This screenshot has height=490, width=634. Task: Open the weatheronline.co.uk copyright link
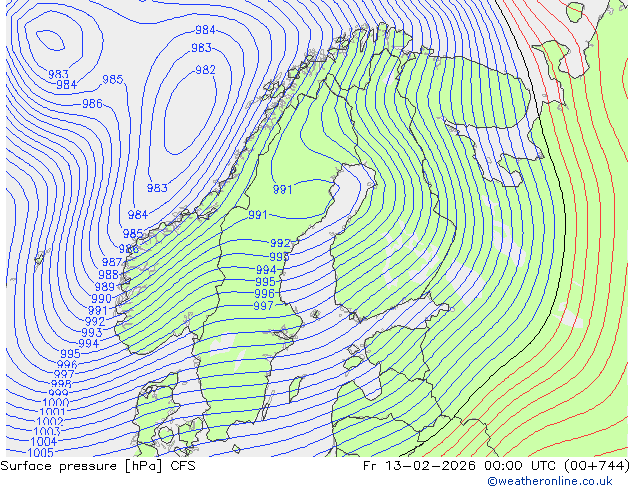(x=550, y=481)
